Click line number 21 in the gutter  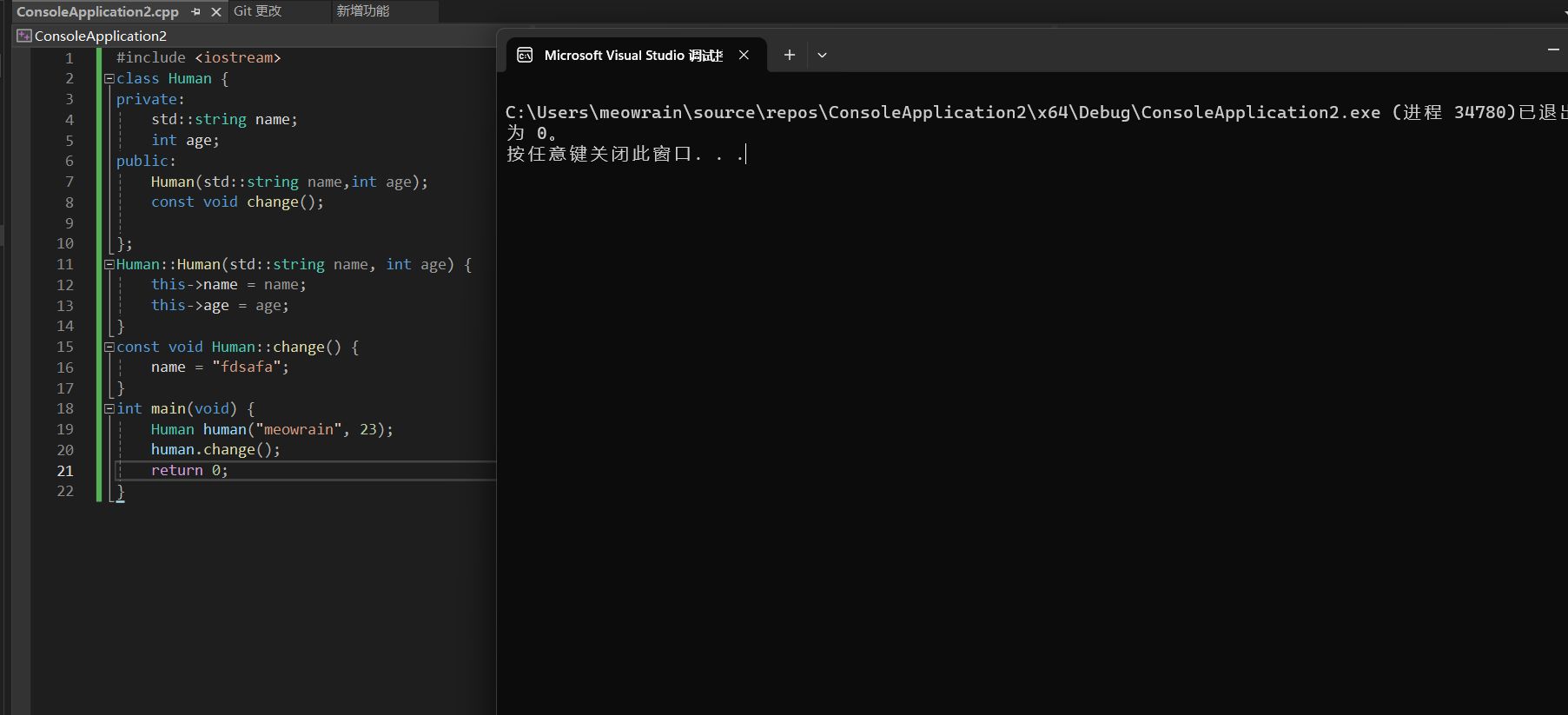pyautogui.click(x=65, y=471)
